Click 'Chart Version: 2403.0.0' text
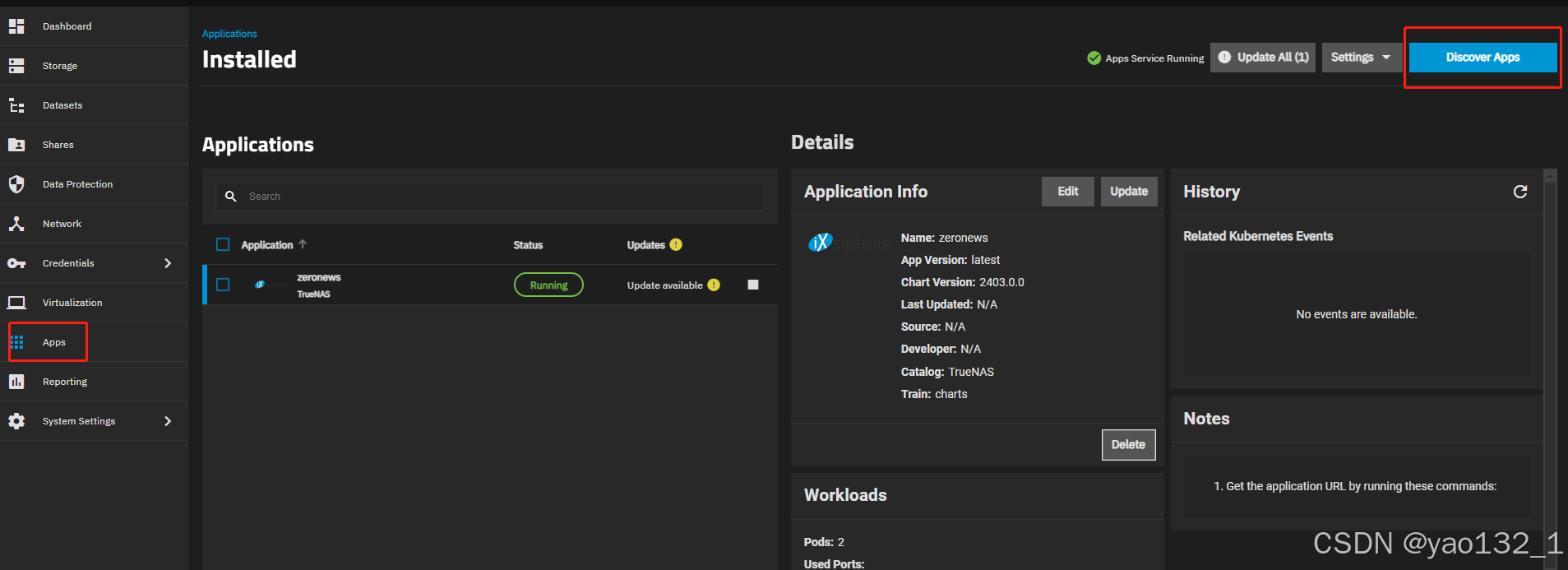The image size is (1568, 570). tap(963, 282)
